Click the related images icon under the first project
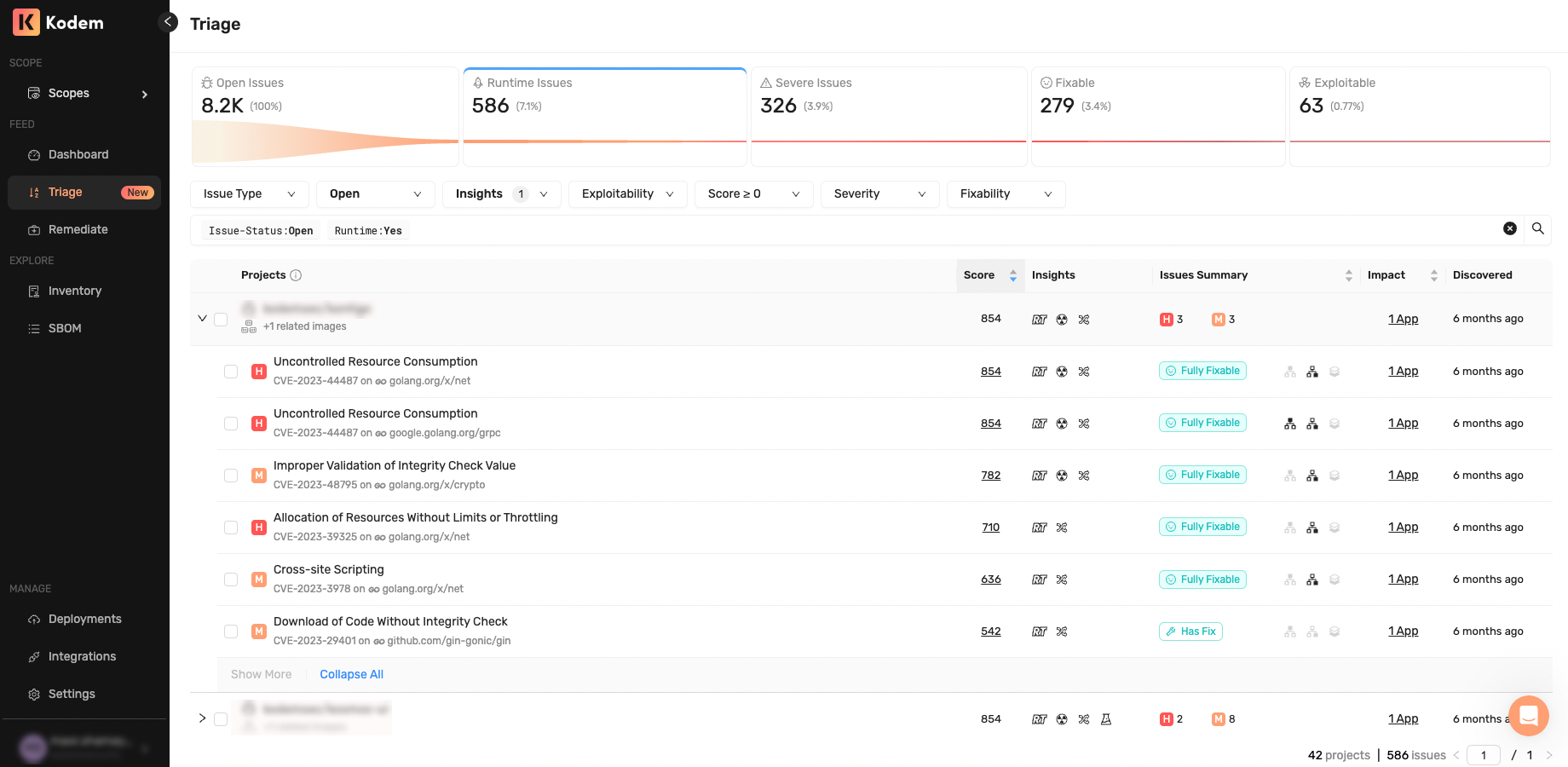Screen dimensions: 1568x767 tap(249, 326)
